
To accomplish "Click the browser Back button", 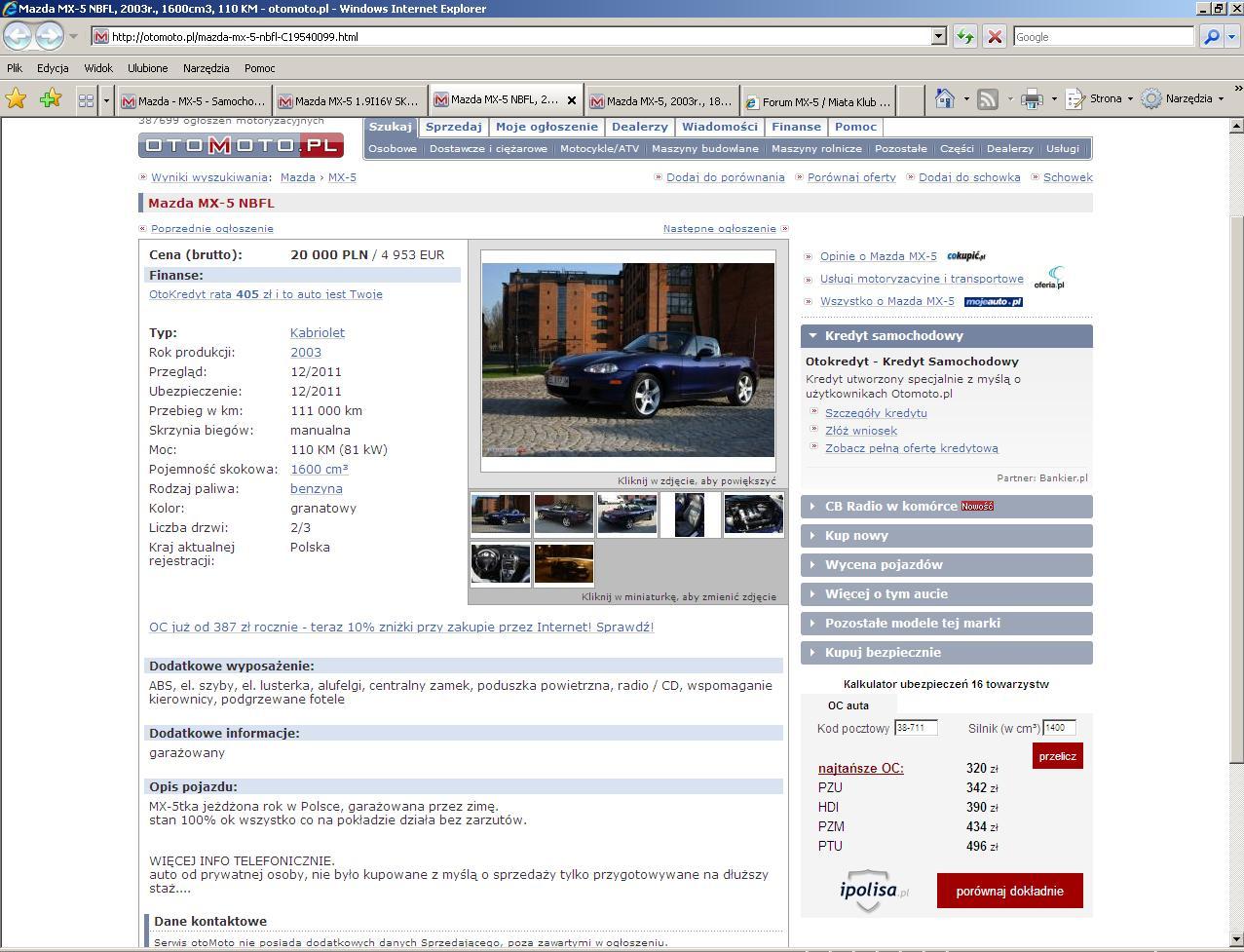I will pyautogui.click(x=19, y=36).
